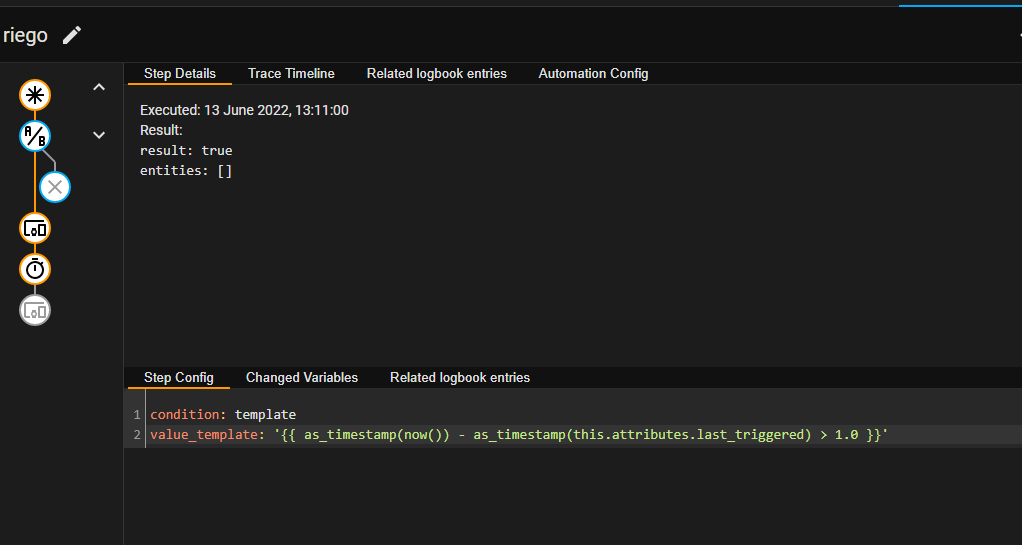Select the grey untaken device node
Viewport: 1022px width, 545px height.
click(x=35, y=310)
